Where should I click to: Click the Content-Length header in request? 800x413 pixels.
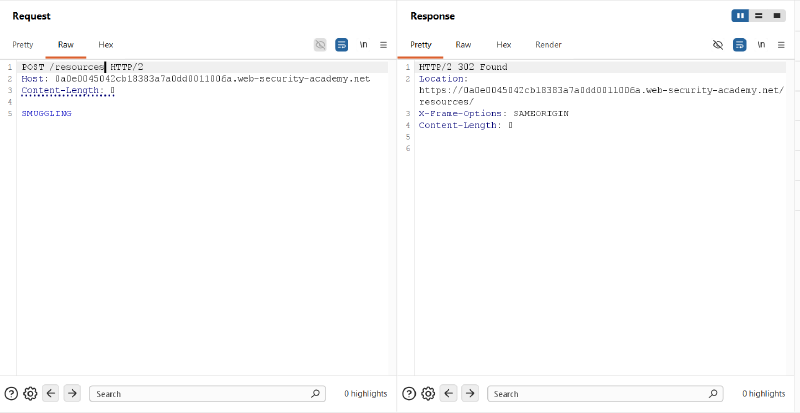[x=68, y=90]
